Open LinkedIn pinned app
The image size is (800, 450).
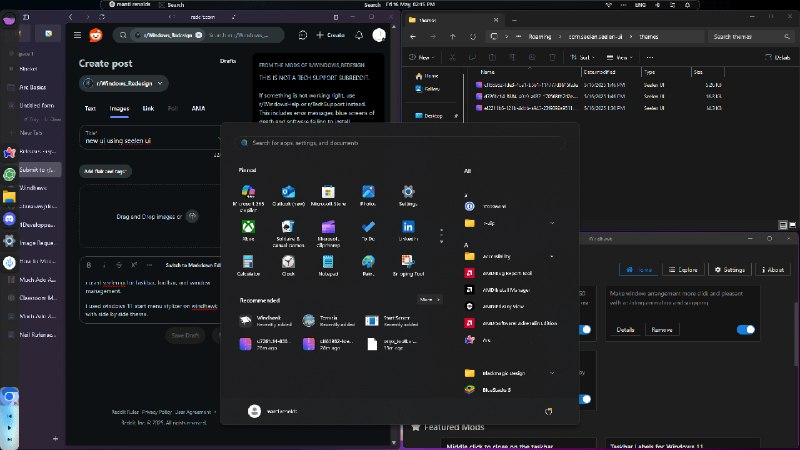click(x=408, y=230)
